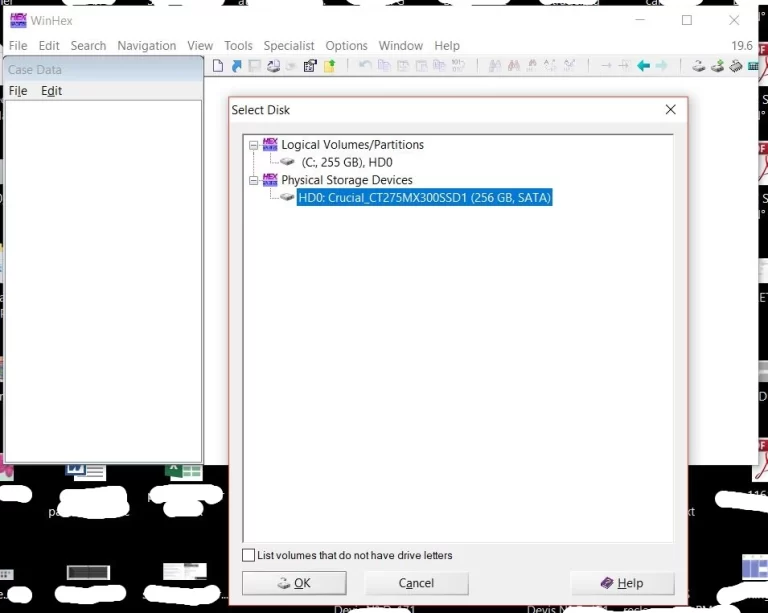768x613 pixels.
Task: Click the Copy Block toolbar icon
Action: pos(384,65)
